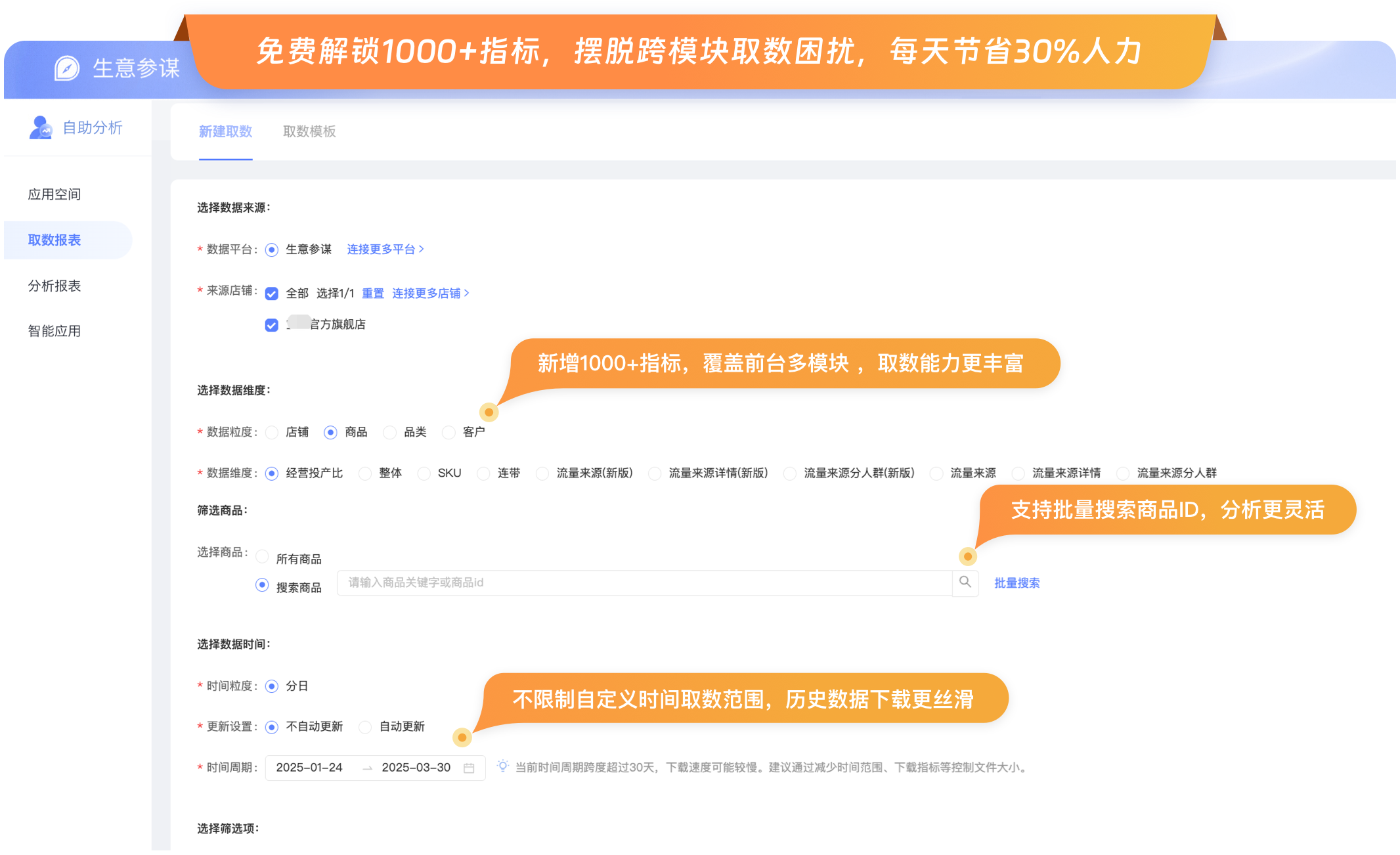Expand 连接更多平台 to connect platforms
The width and height of the screenshot is (1400, 855).
coord(382,249)
